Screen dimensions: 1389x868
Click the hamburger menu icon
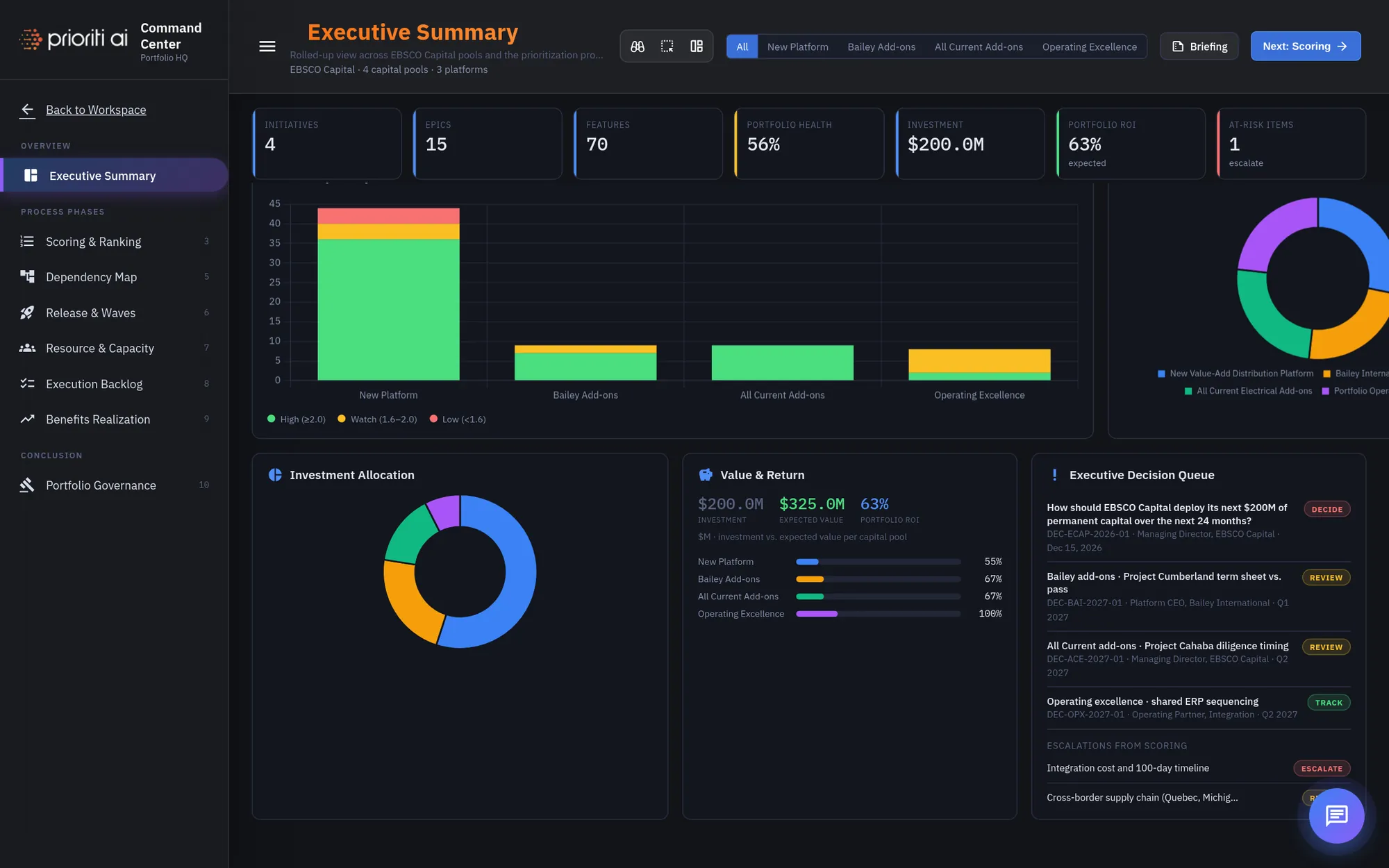click(267, 47)
